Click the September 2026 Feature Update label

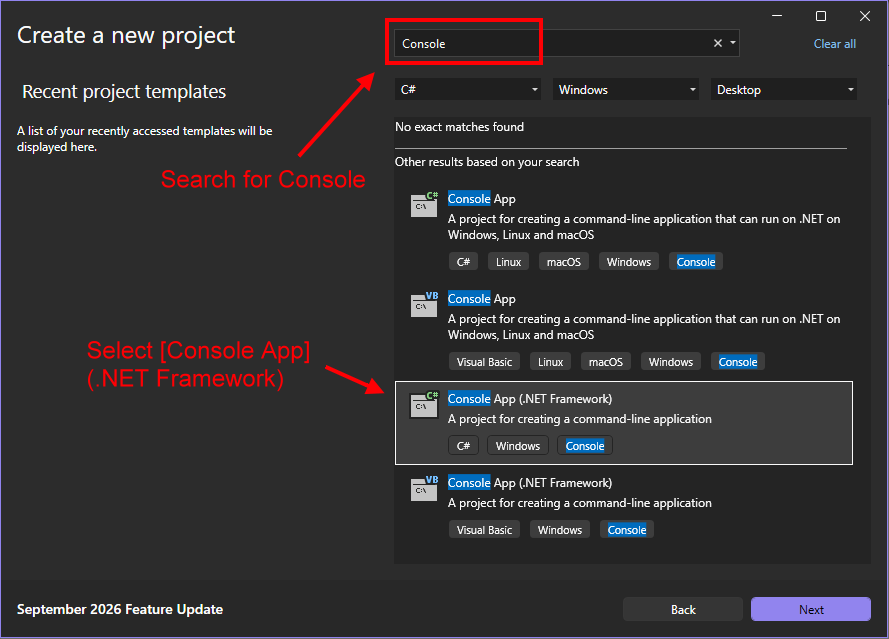120,610
